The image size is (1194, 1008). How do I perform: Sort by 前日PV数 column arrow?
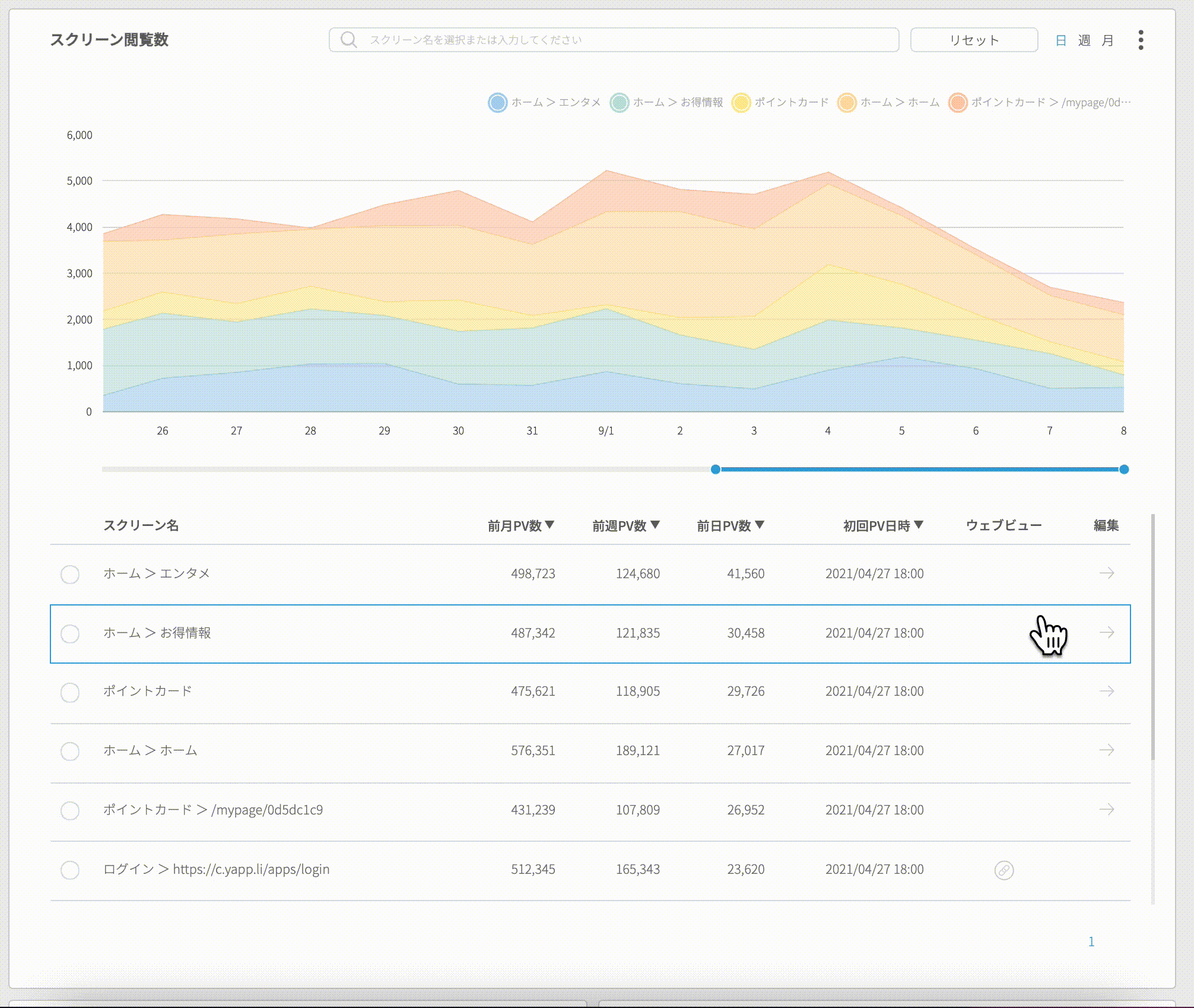point(760,525)
